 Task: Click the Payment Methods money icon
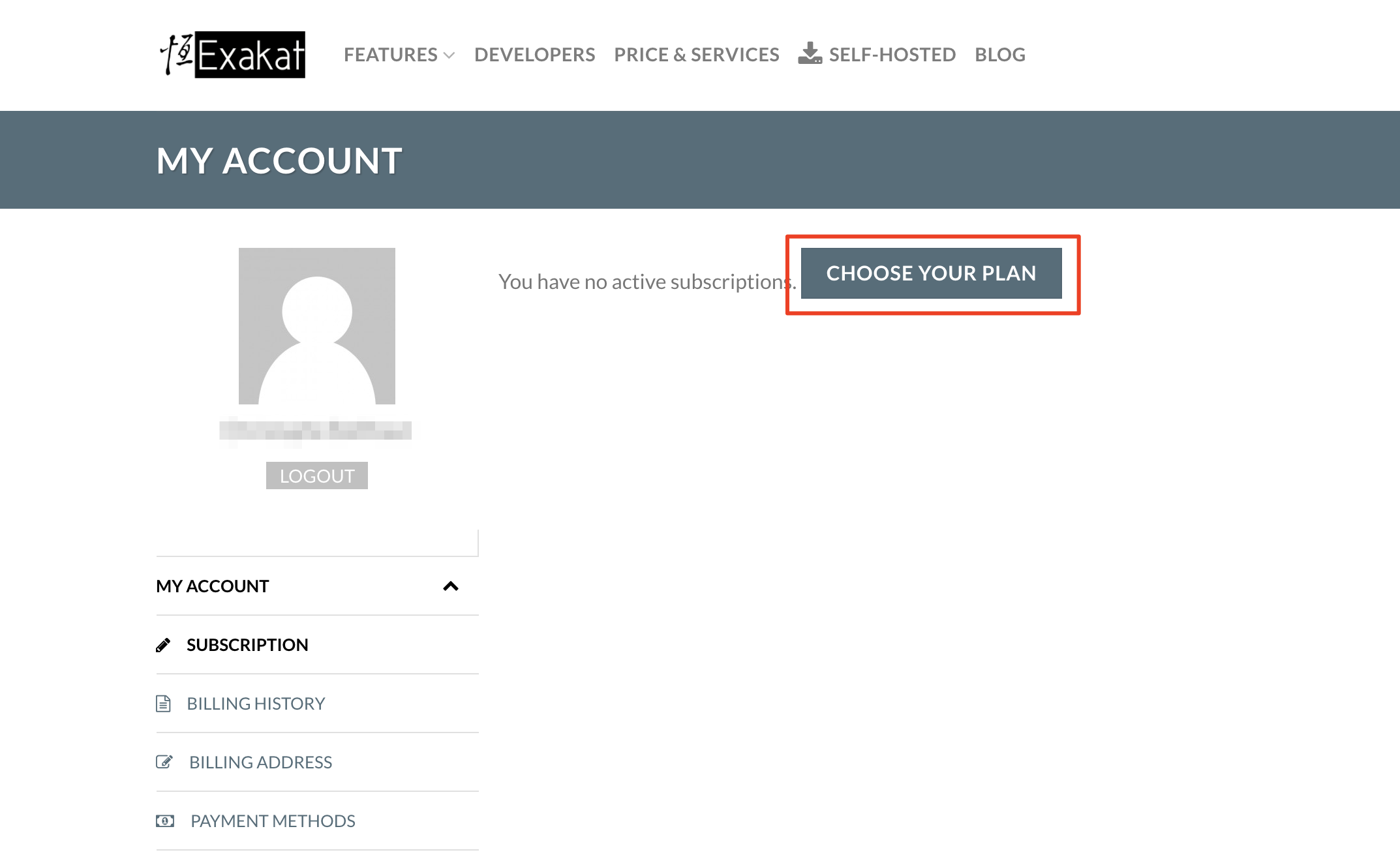coord(164,821)
